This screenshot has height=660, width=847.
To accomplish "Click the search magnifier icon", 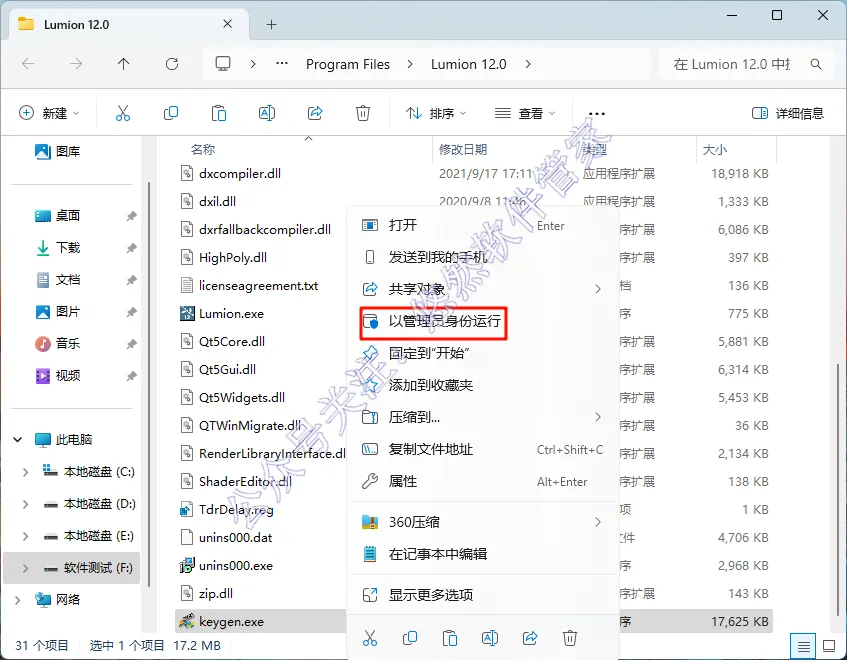I will pyautogui.click(x=816, y=64).
